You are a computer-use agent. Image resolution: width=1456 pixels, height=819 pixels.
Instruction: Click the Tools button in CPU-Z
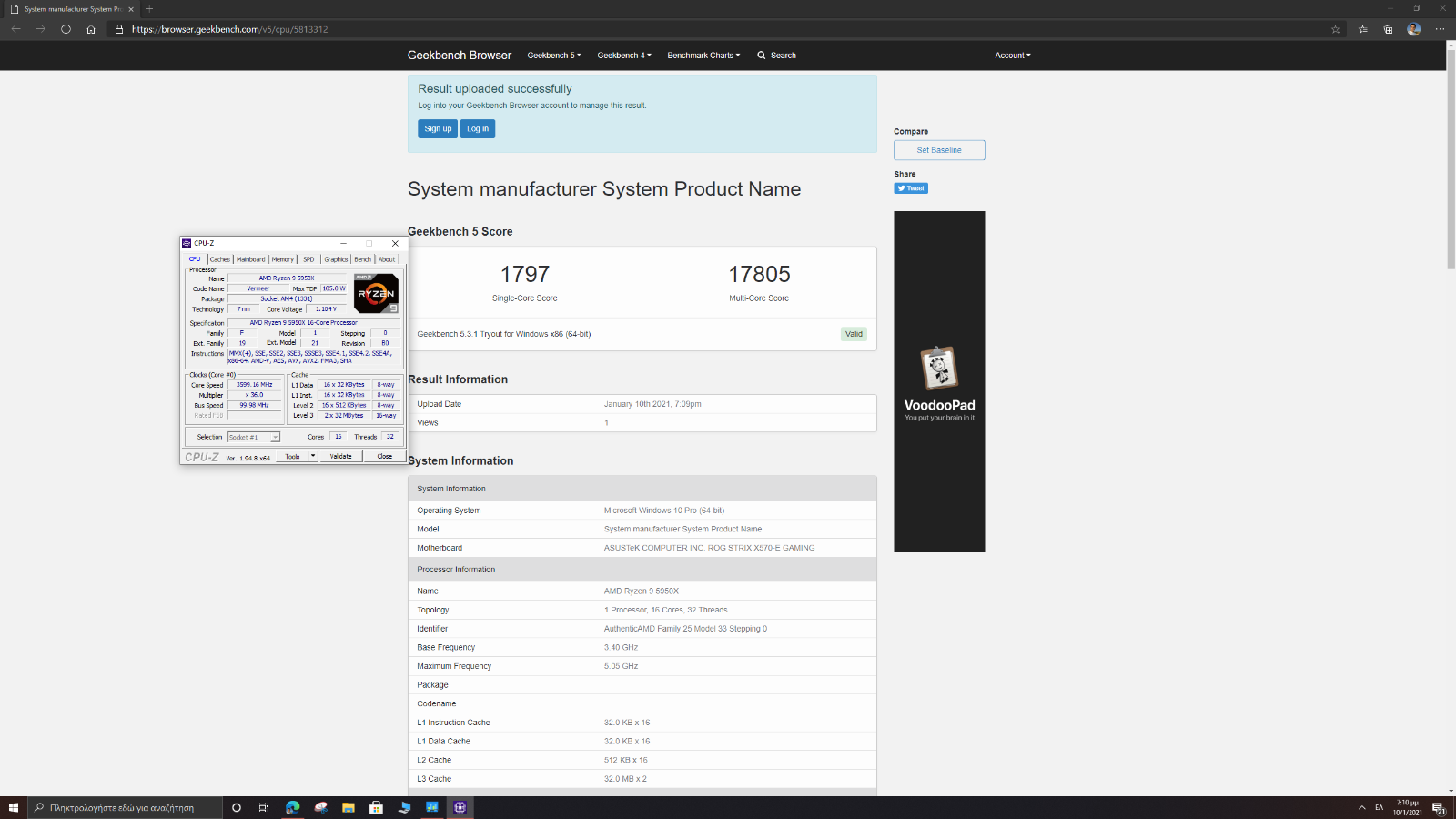292,456
